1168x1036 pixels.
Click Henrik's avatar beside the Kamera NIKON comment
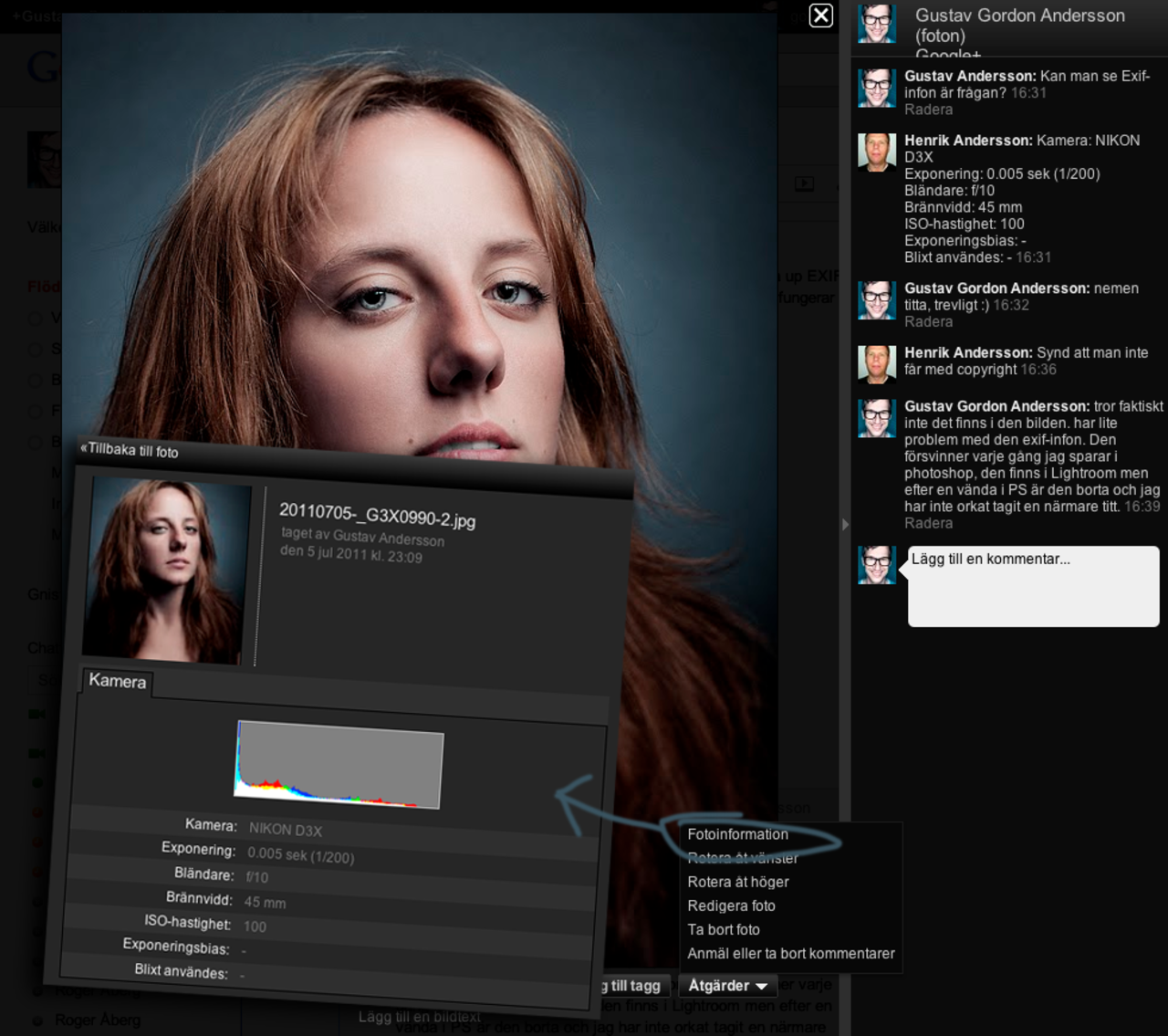[876, 152]
